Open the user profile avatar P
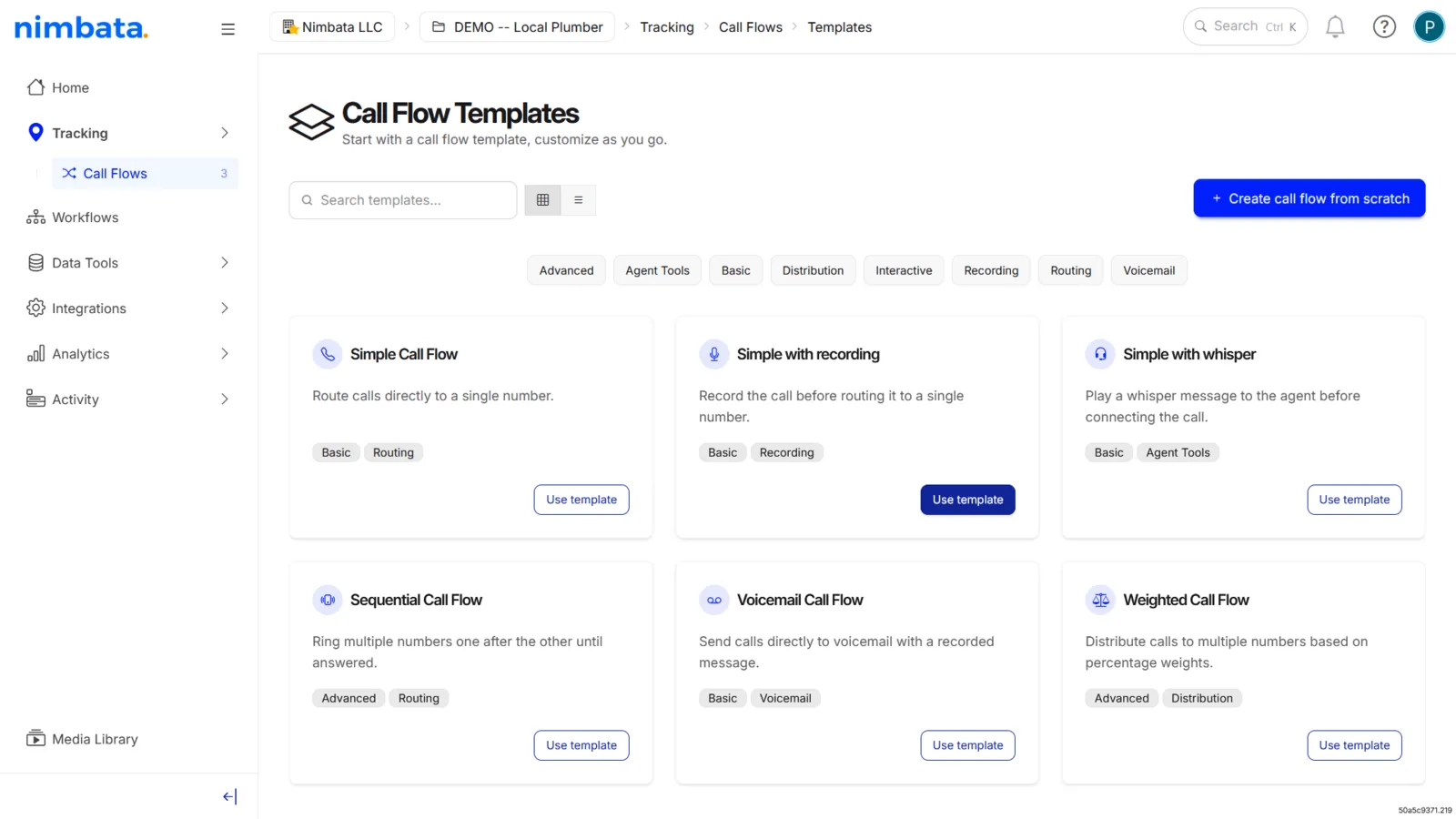The height and width of the screenshot is (819, 1456). tap(1429, 27)
